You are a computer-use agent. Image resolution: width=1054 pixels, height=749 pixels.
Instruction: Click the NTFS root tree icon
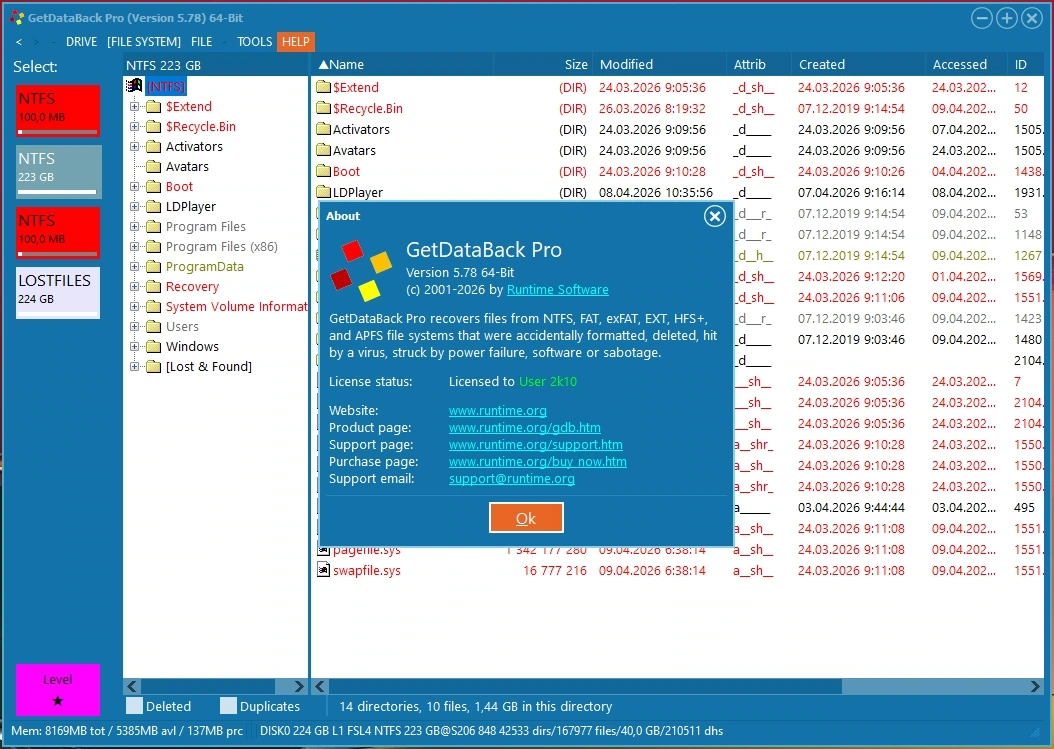pos(134,85)
